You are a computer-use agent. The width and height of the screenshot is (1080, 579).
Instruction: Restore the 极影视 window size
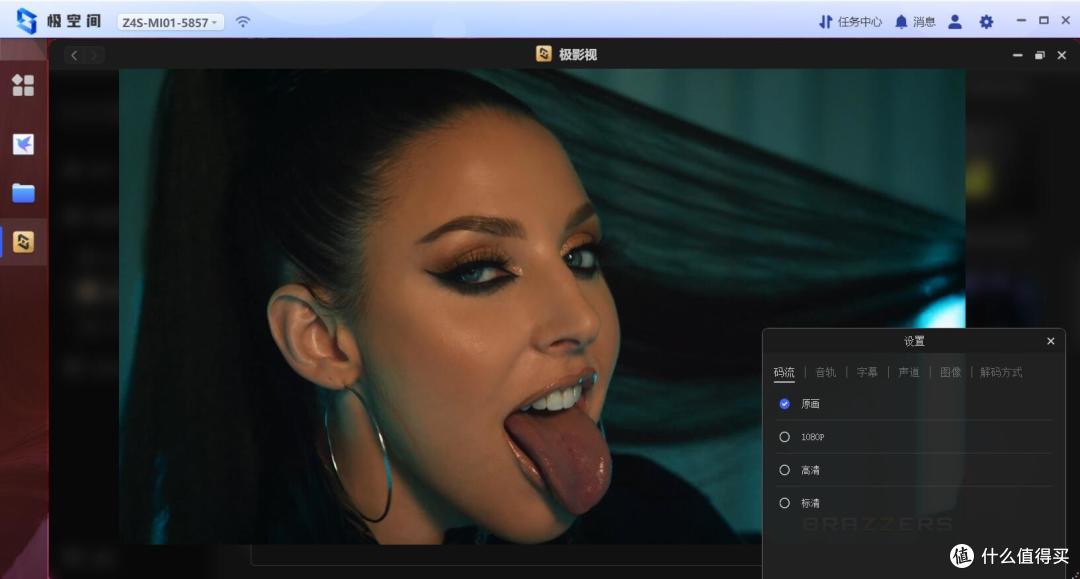point(1039,55)
